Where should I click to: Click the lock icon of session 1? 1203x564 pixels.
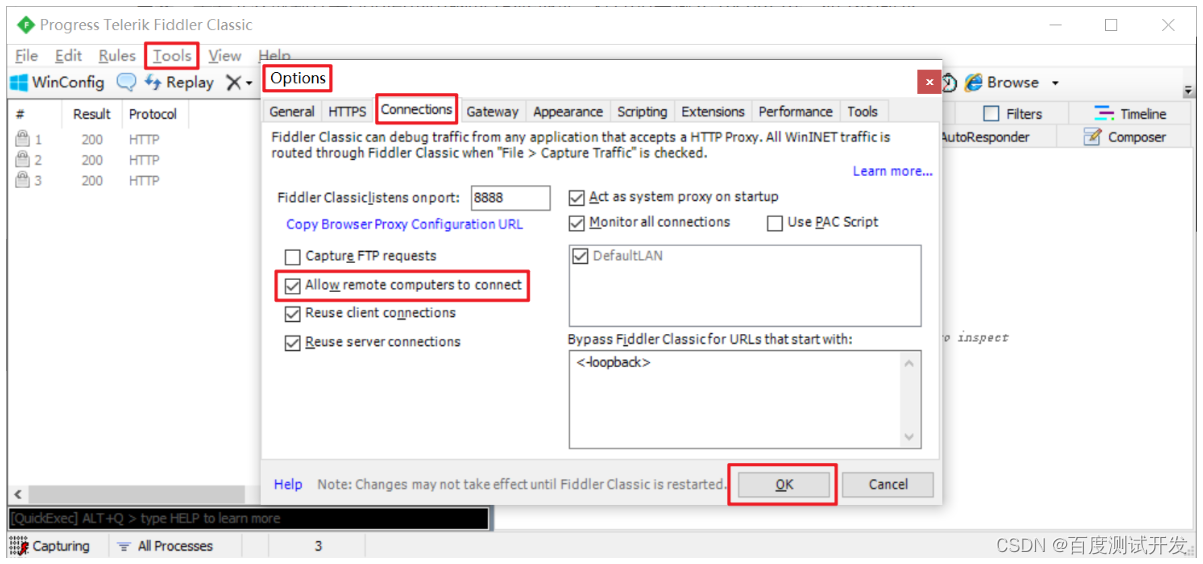(22, 140)
